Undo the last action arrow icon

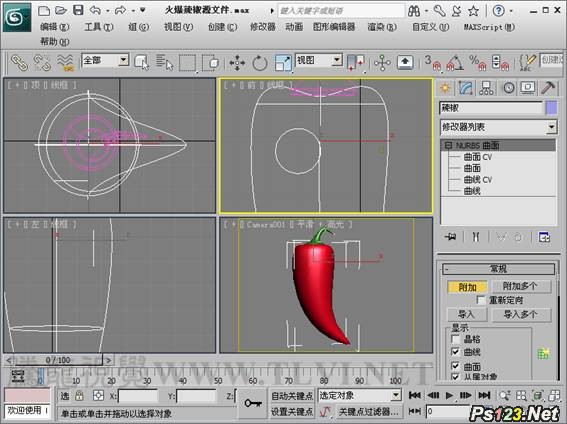click(95, 10)
